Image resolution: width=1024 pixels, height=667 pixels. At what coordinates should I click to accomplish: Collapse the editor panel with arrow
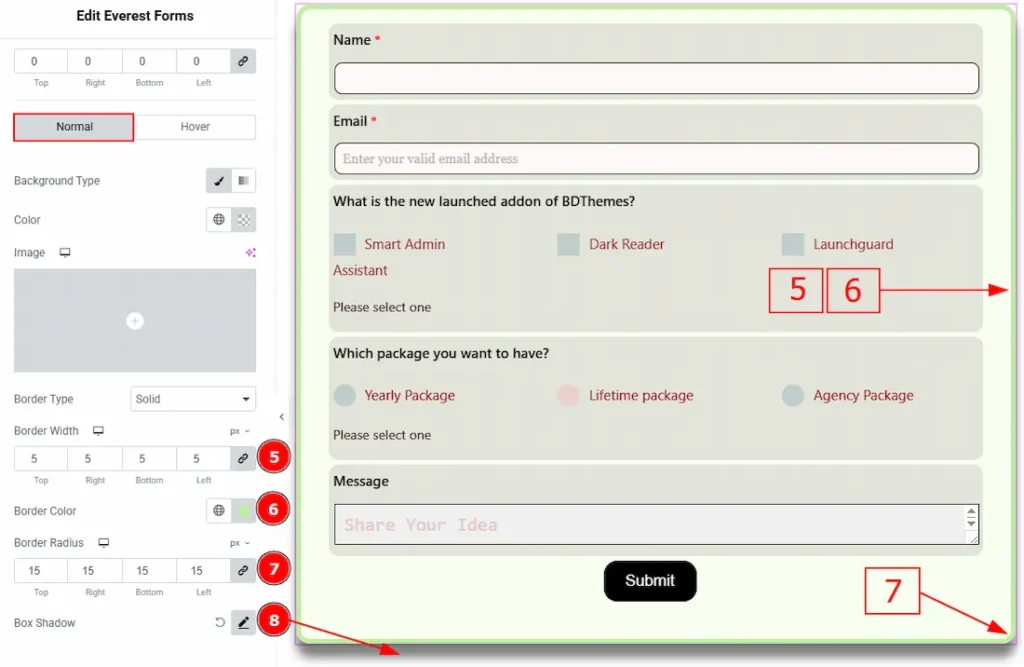tap(281, 417)
